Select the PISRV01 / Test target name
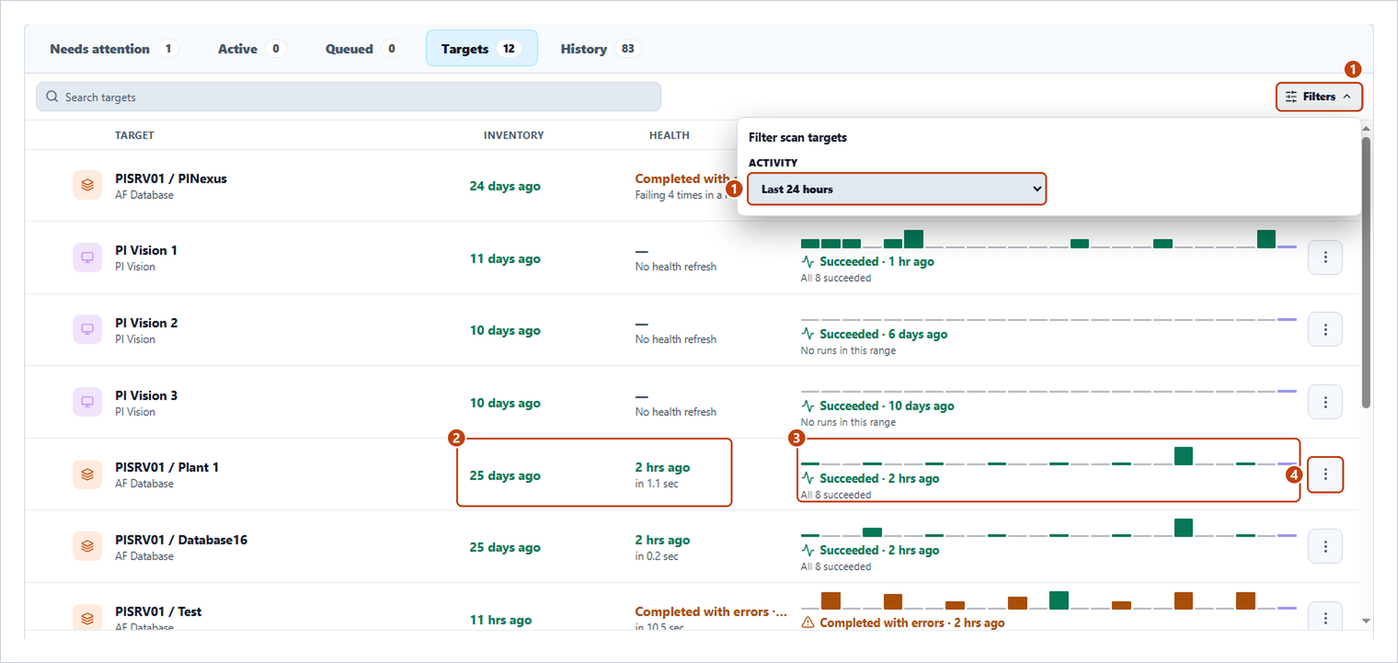This screenshot has width=1398, height=663. 158,612
